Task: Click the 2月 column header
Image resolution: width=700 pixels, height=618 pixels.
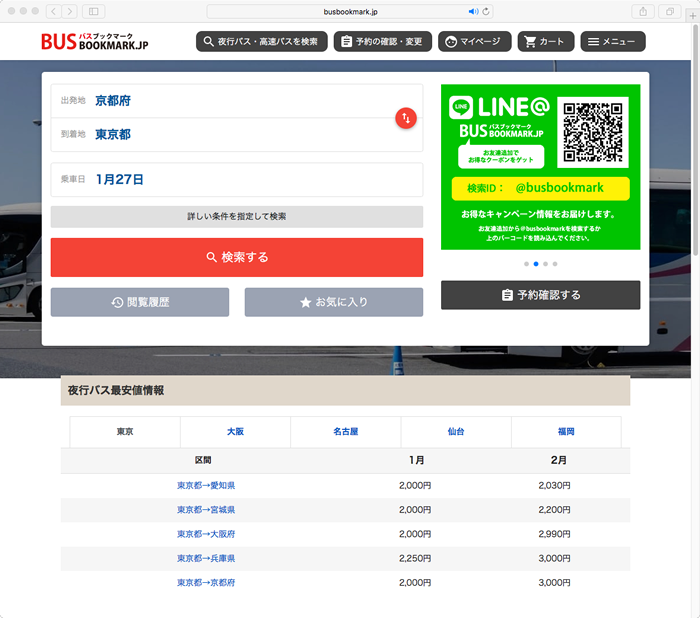Action: coord(558,460)
